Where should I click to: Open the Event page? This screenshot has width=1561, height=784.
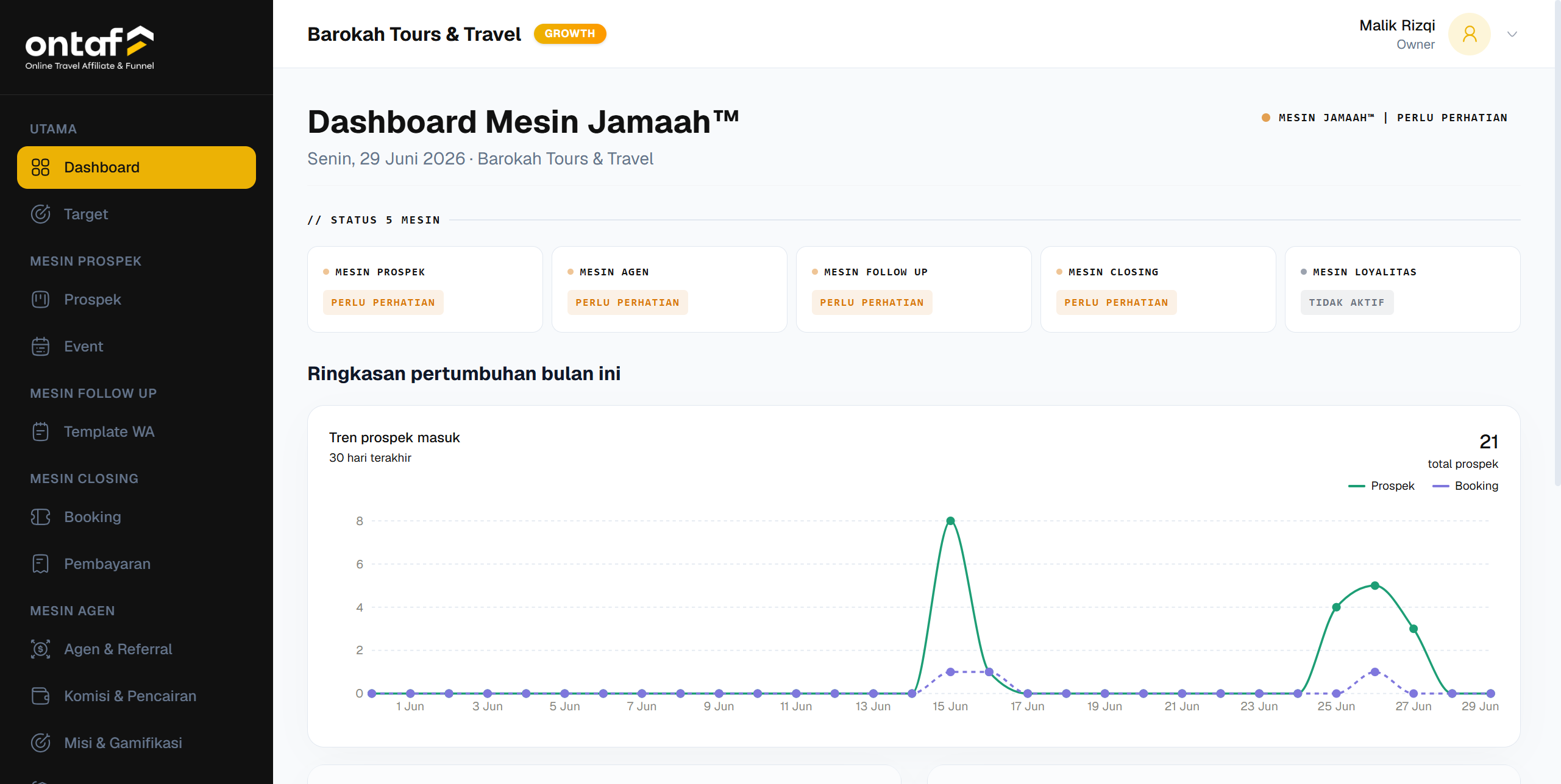click(137, 347)
